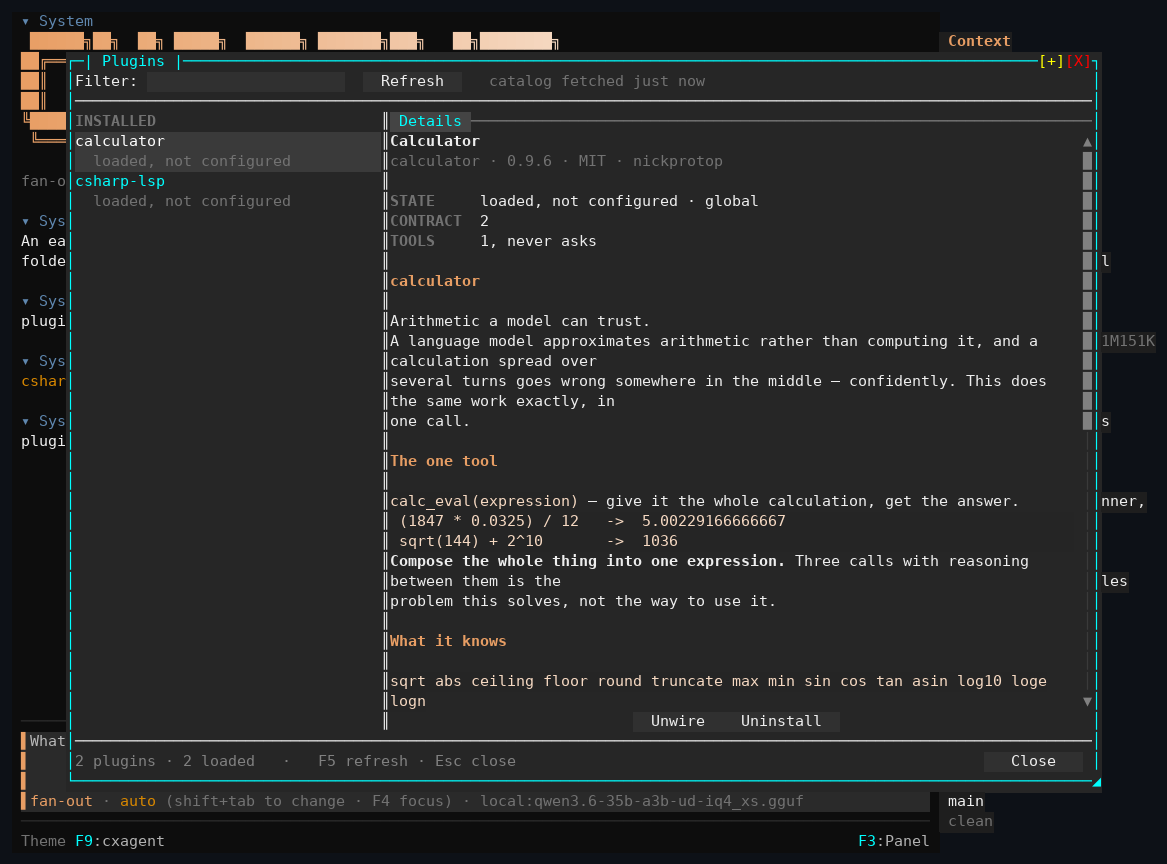Click the Plugins dialog title

[133, 61]
